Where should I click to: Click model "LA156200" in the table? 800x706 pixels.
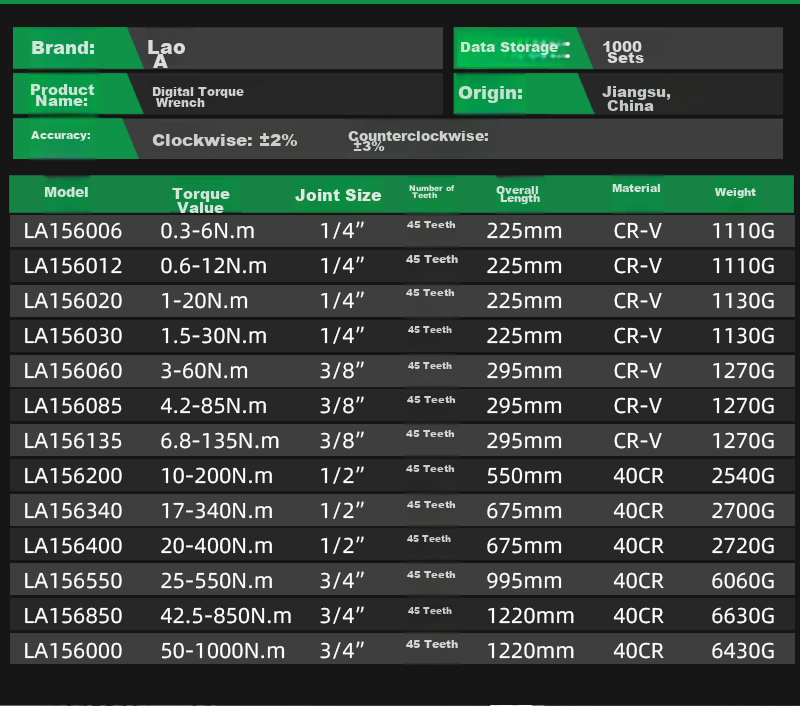click(x=73, y=476)
